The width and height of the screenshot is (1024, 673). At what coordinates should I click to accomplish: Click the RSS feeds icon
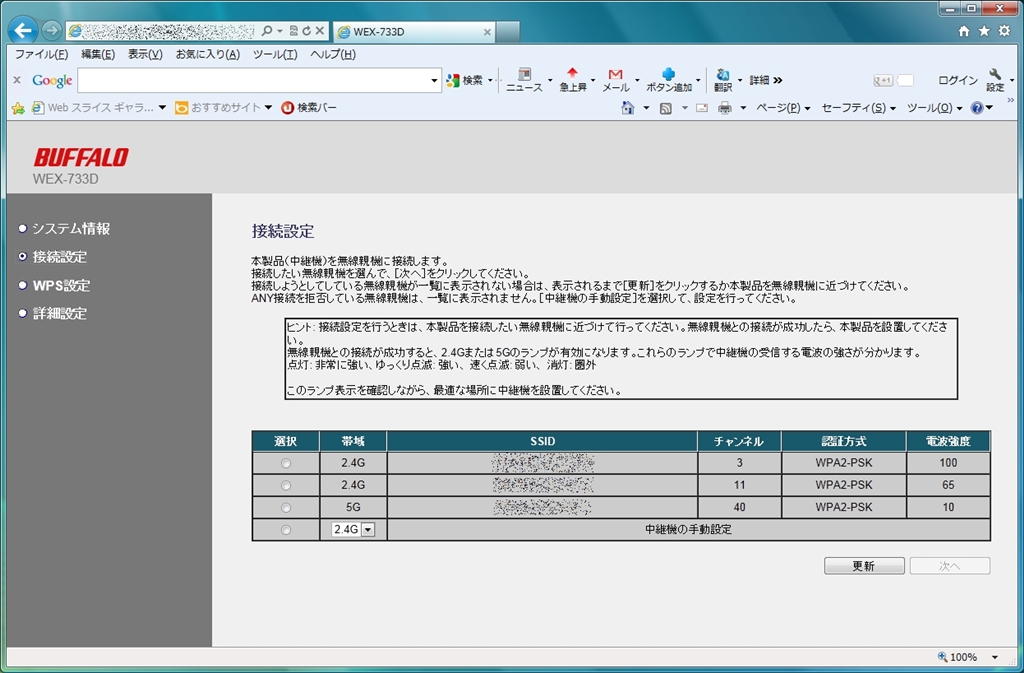pos(665,108)
